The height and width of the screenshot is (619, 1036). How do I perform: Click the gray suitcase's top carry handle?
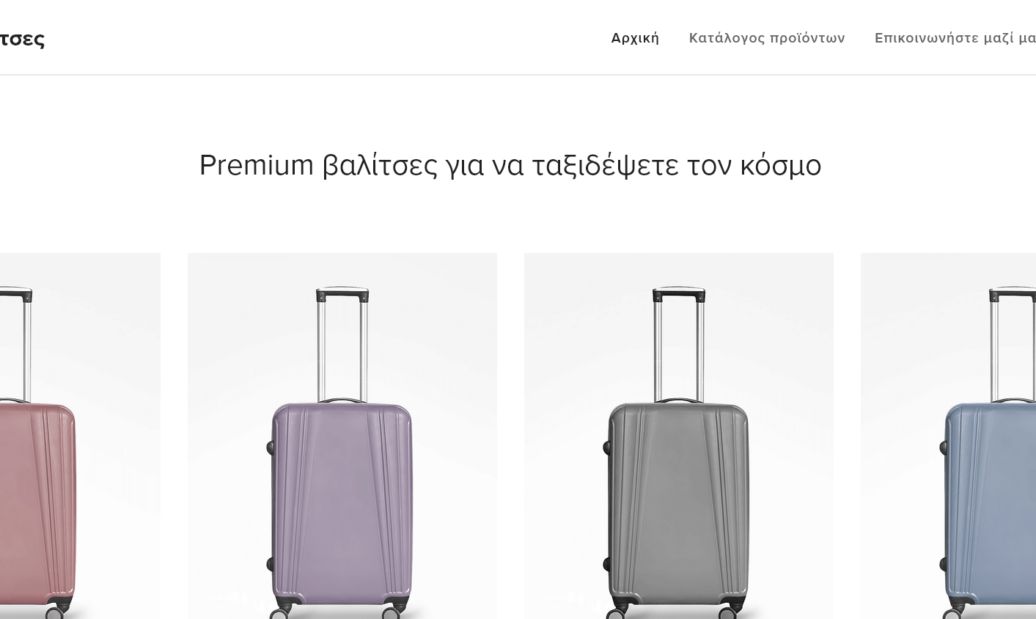(x=679, y=400)
